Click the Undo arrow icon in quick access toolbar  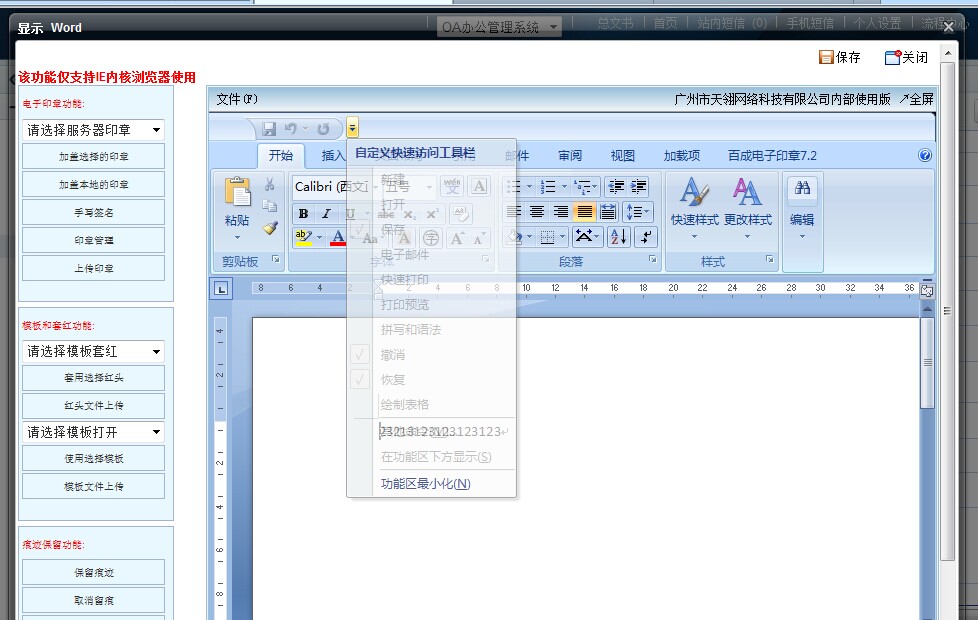[291, 128]
